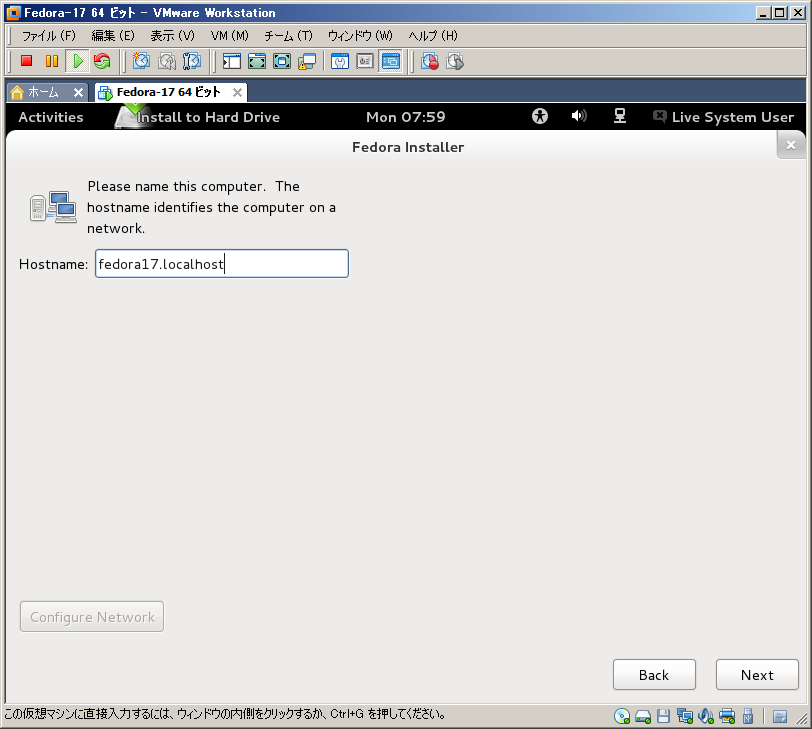Enter full screen mode from the toolbar
The width and height of the screenshot is (812, 729).
point(282,61)
